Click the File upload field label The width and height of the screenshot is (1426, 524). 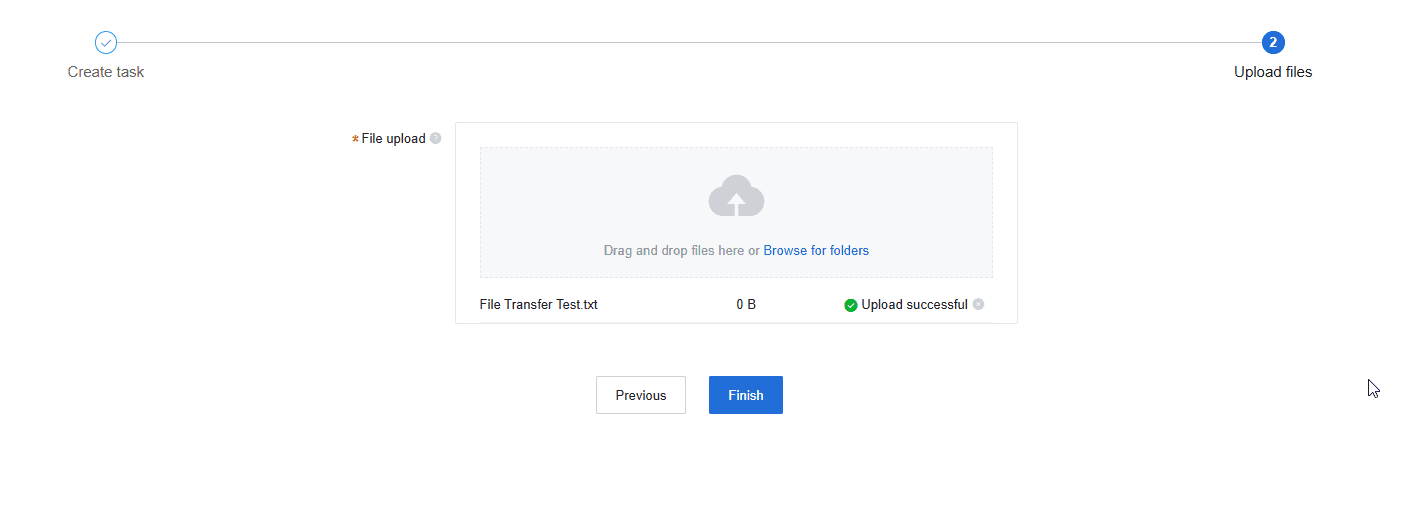tap(393, 139)
